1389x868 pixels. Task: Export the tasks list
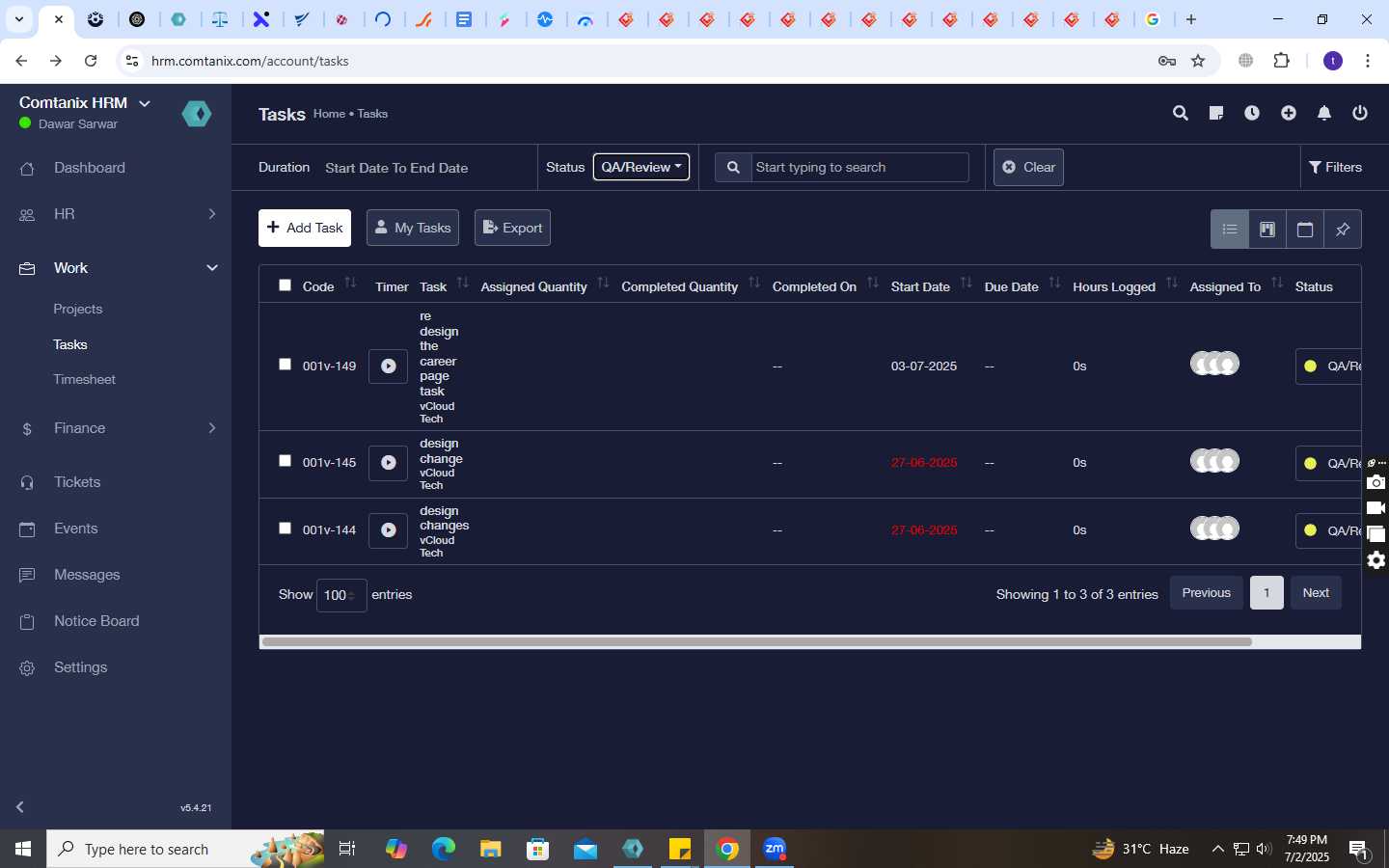(512, 229)
